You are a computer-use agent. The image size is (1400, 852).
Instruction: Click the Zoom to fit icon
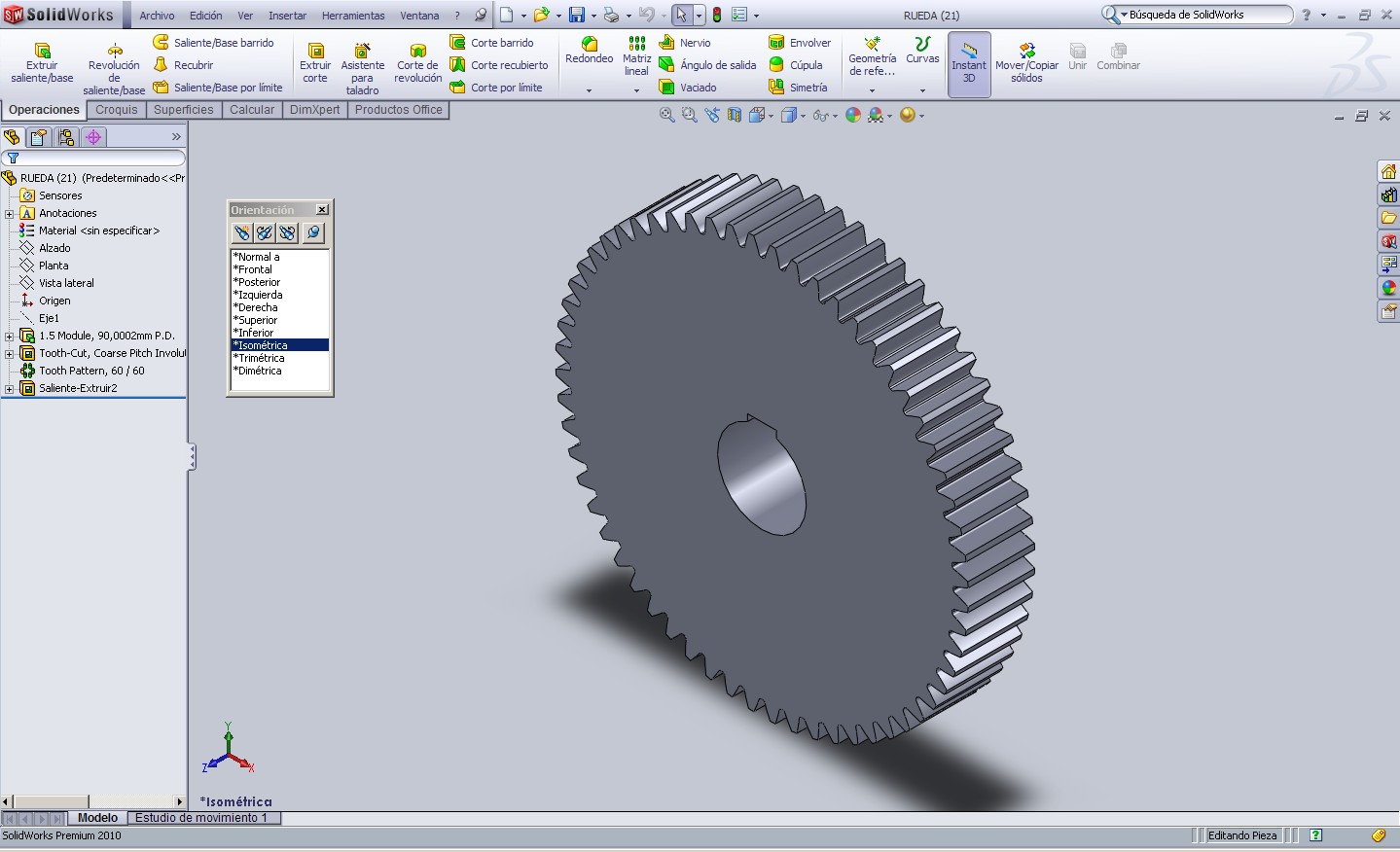[666, 115]
